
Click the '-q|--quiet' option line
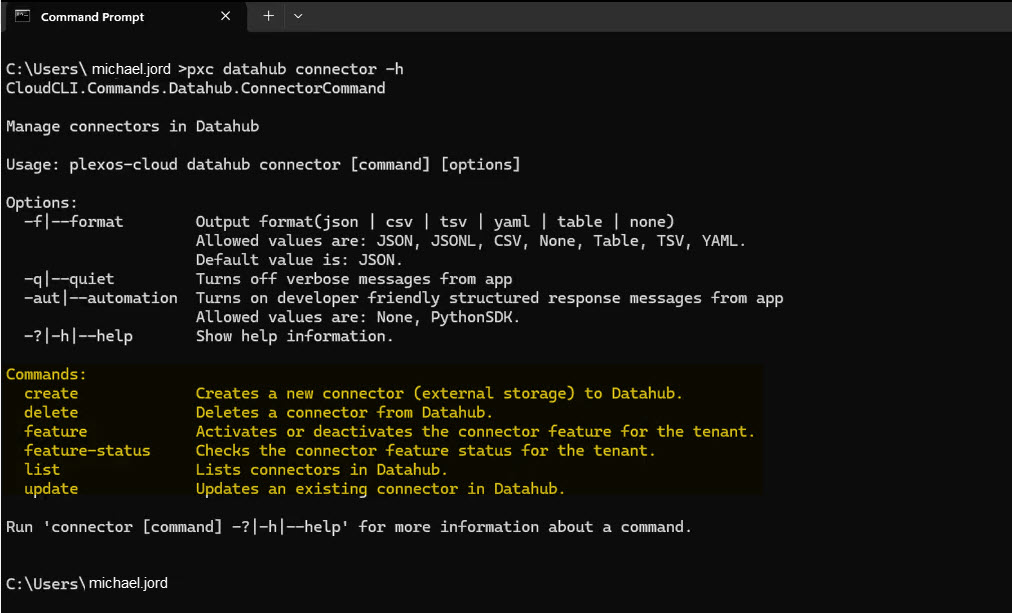click(69, 278)
